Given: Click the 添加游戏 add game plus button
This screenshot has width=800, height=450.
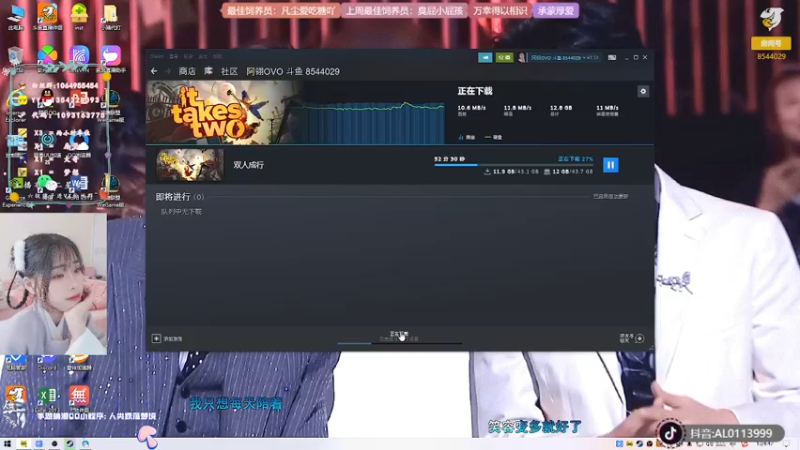Looking at the screenshot, I should pos(166,338).
